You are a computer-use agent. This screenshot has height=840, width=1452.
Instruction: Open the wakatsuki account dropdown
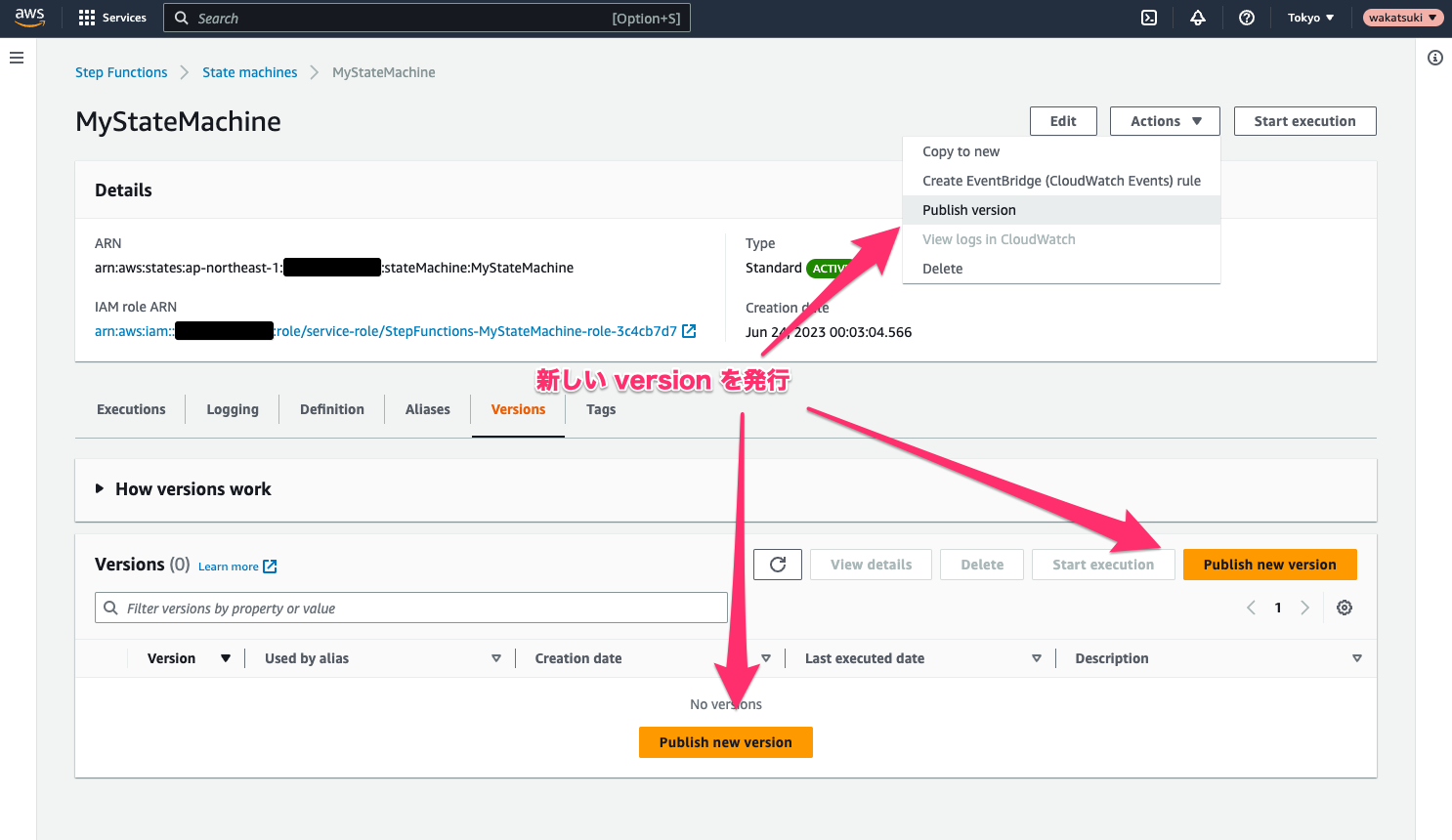1402,18
